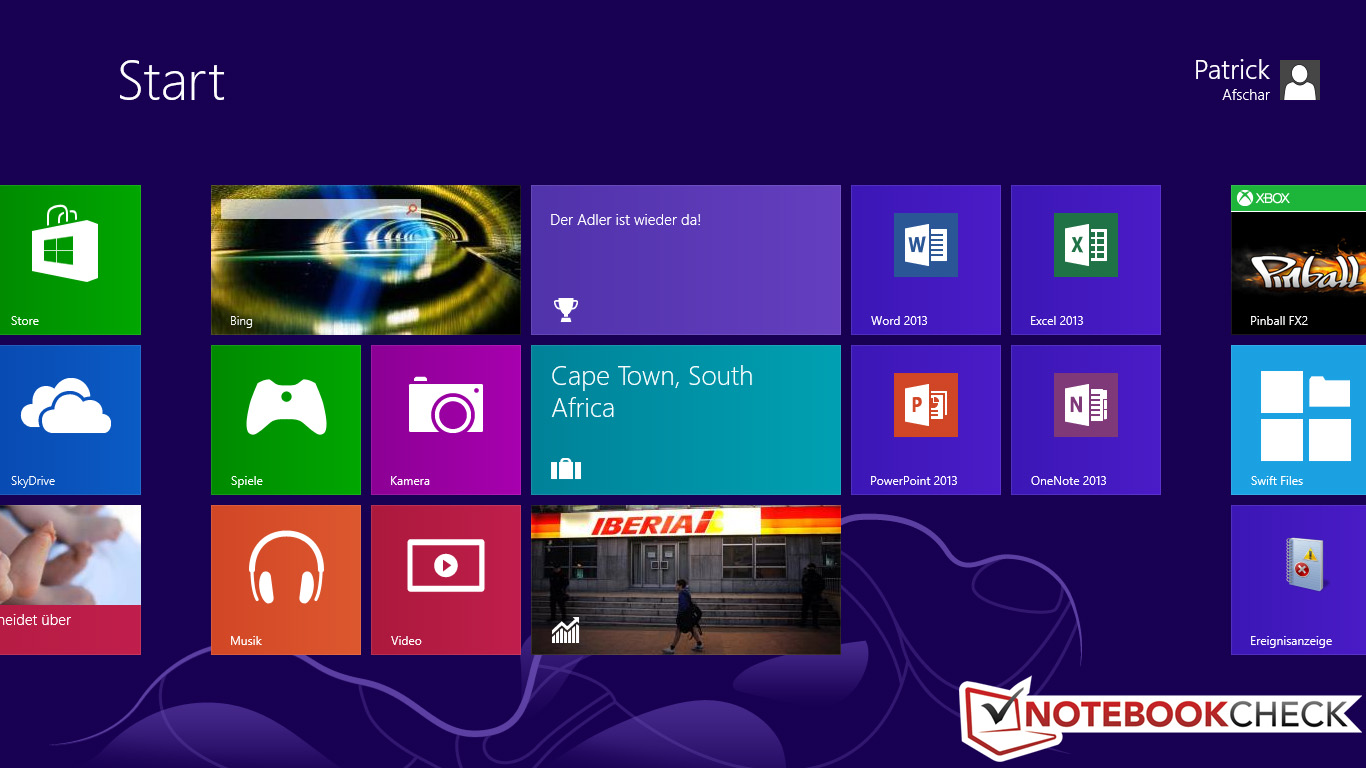This screenshot has width=1366, height=768.
Task: Open the SkyDrive tile
Action: (70, 419)
